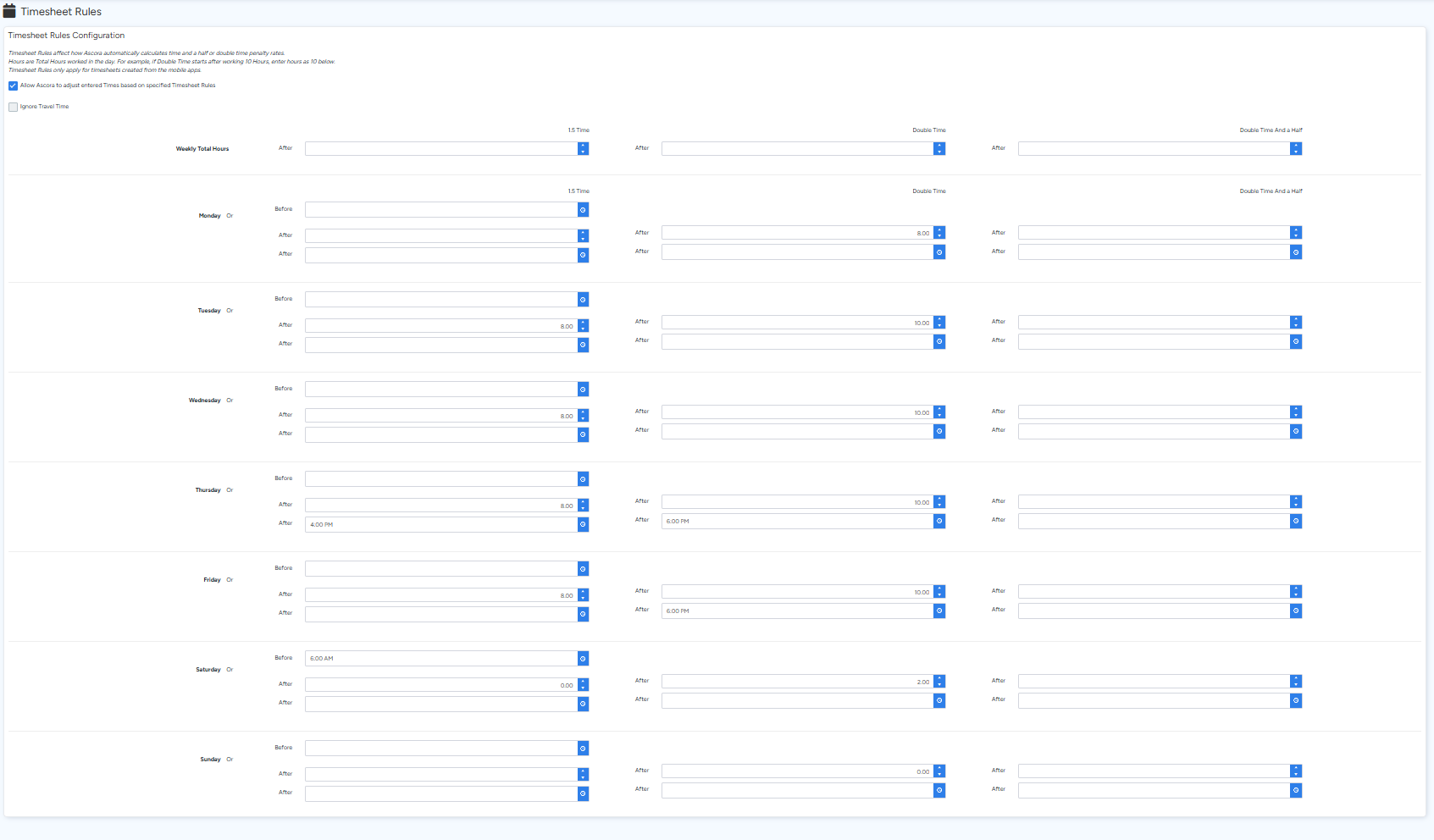Viewport: 1434px width, 840px height.
Task: Disable Allow Ascora to adjust entered Times
Action: coord(13,86)
